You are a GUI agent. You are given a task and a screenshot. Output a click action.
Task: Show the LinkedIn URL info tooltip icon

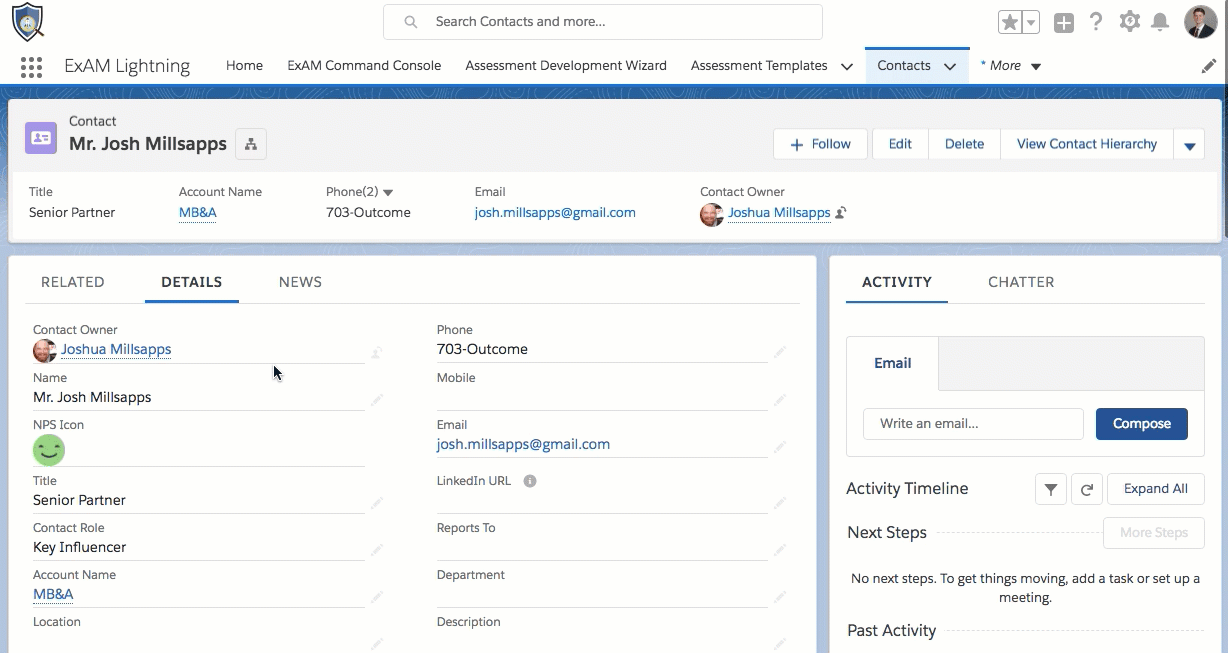coord(530,481)
